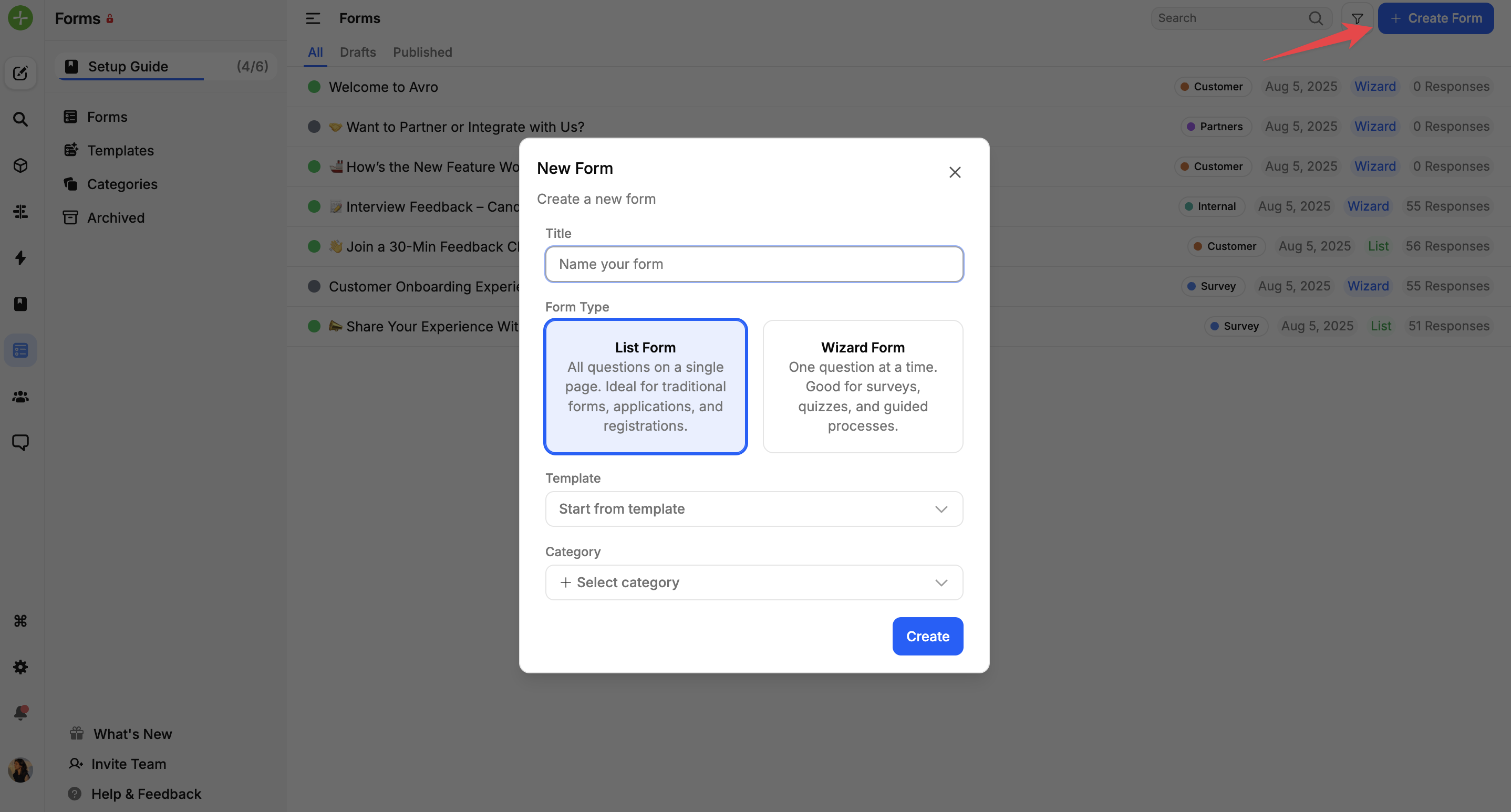Viewport: 1511px width, 812px height.
Task: Click the Templates sidebar icon
Action: click(70, 150)
